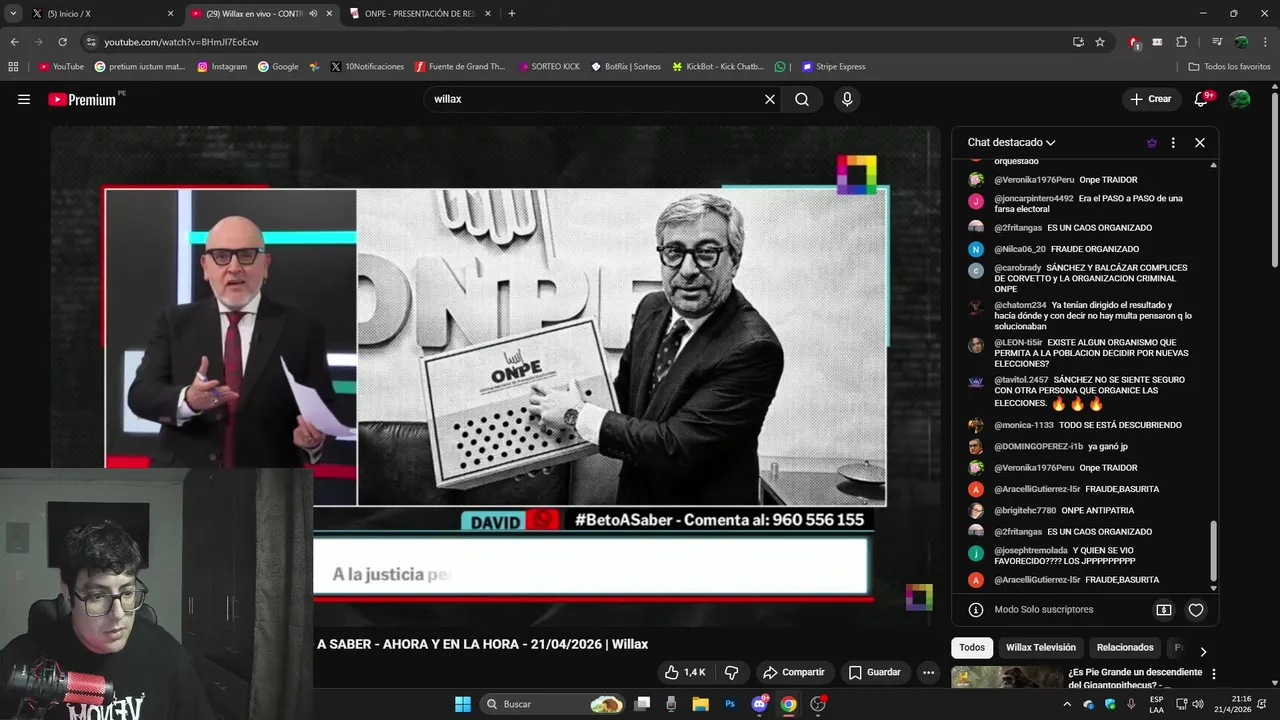The image size is (1280, 720).
Task: Open the purple crown memberships icon in chat
Action: pos(1152,143)
